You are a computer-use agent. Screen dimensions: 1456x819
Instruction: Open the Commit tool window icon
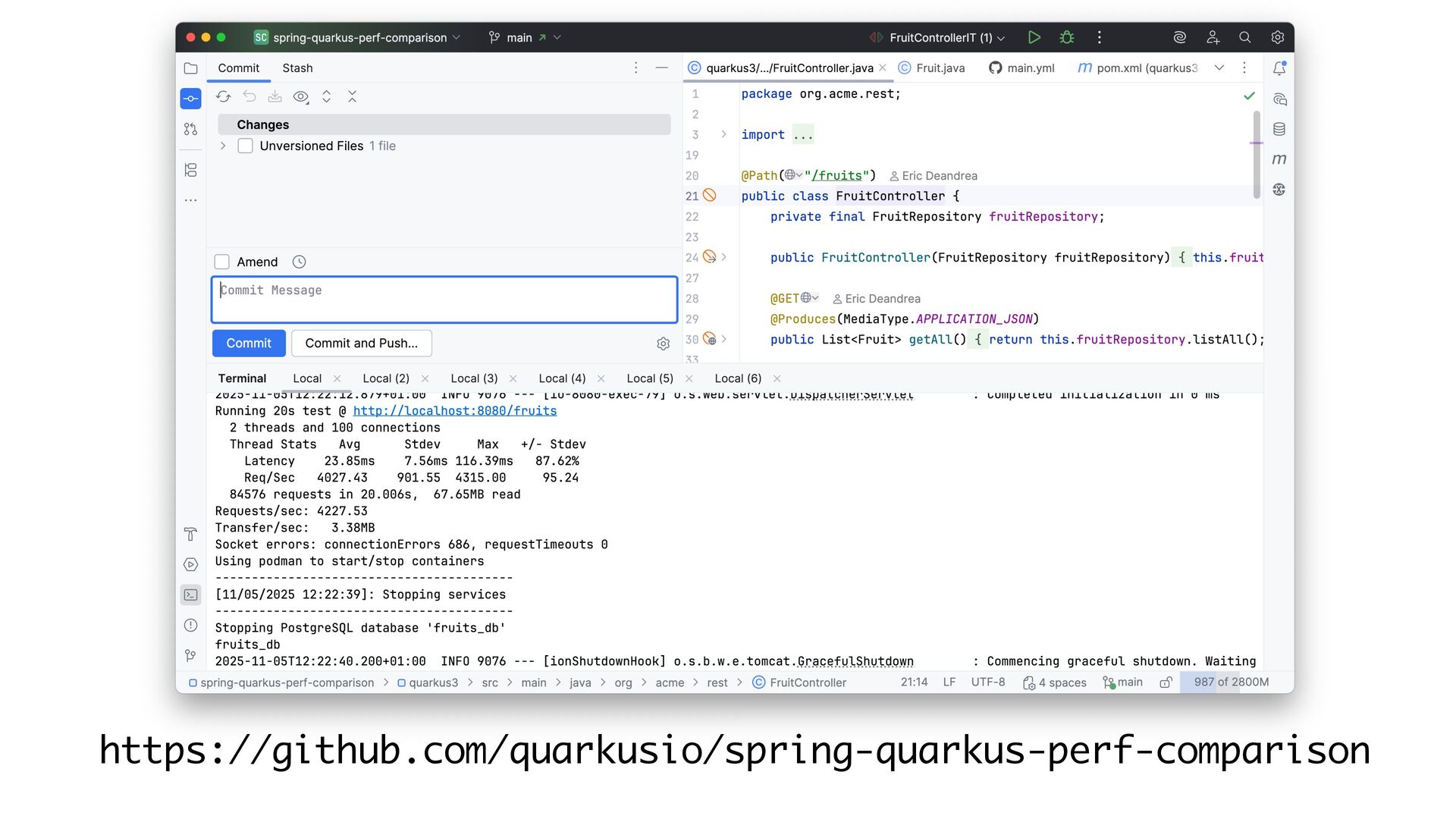190,99
